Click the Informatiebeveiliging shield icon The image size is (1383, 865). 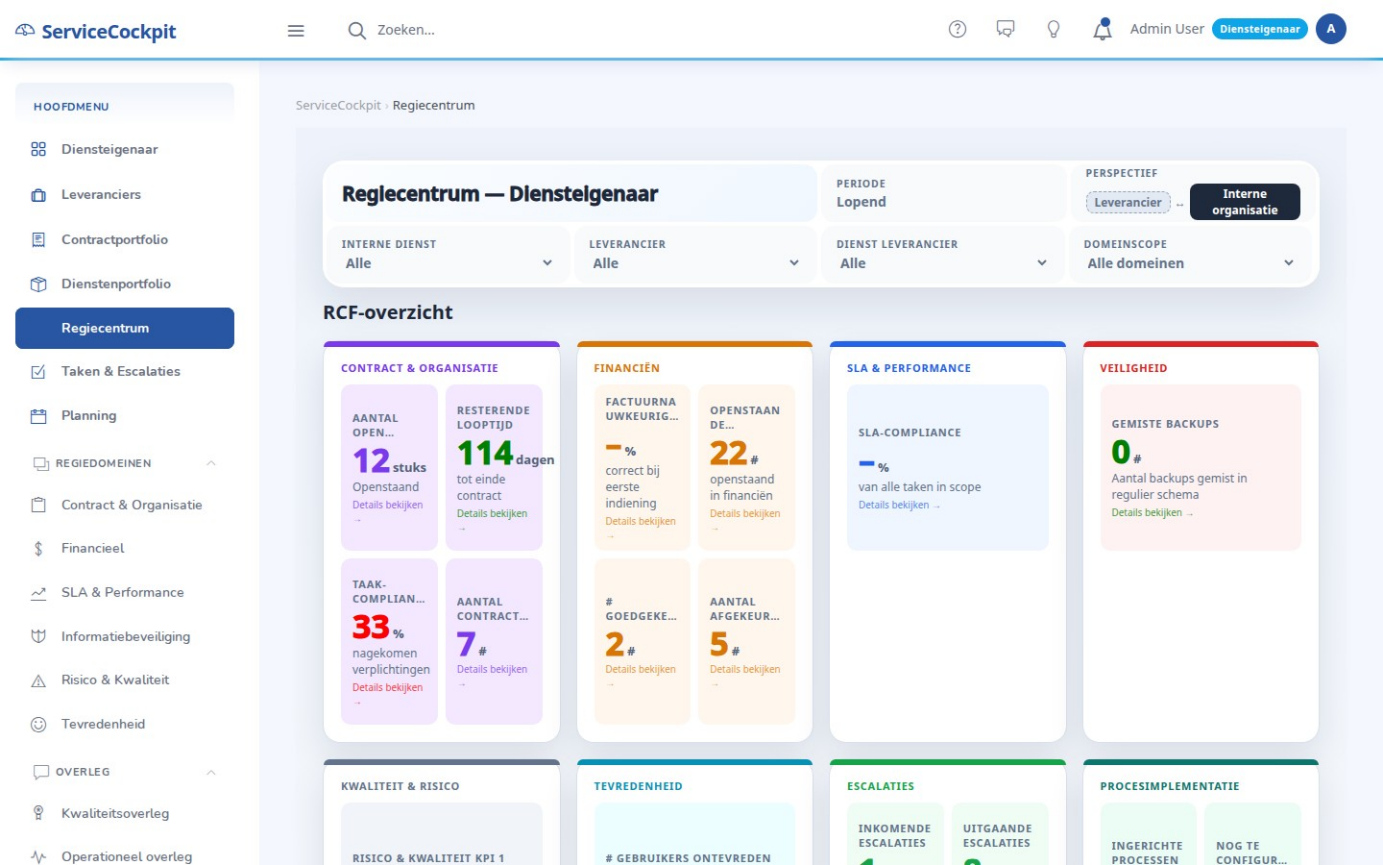pyautogui.click(x=39, y=636)
